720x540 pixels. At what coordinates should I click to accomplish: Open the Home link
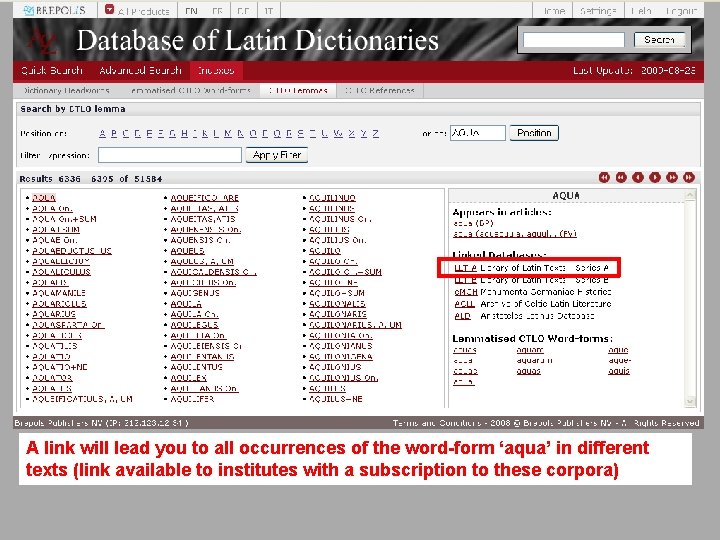tap(554, 11)
